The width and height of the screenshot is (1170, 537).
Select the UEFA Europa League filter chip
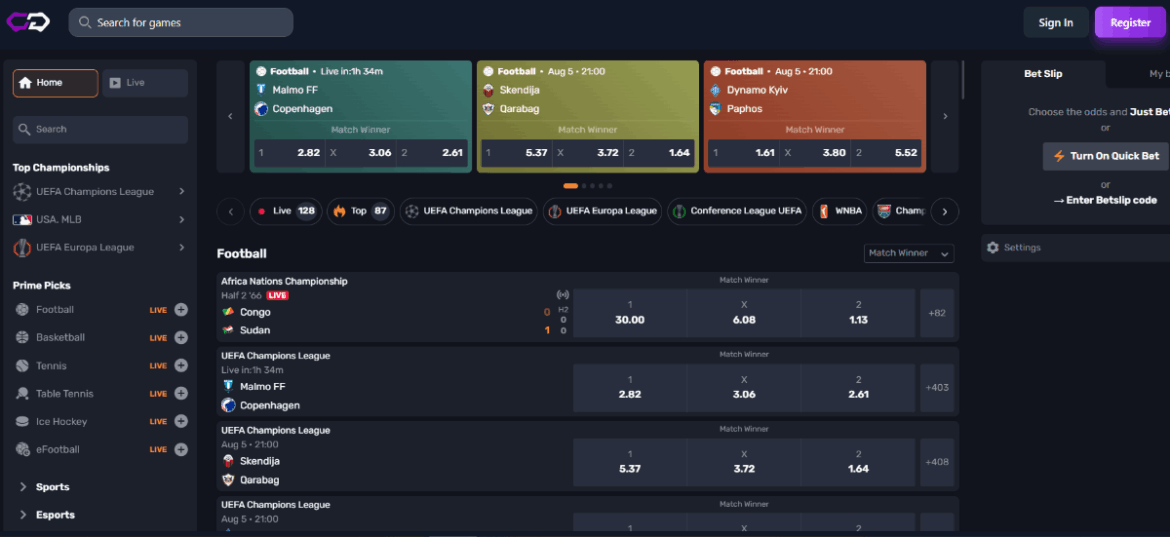[602, 211]
